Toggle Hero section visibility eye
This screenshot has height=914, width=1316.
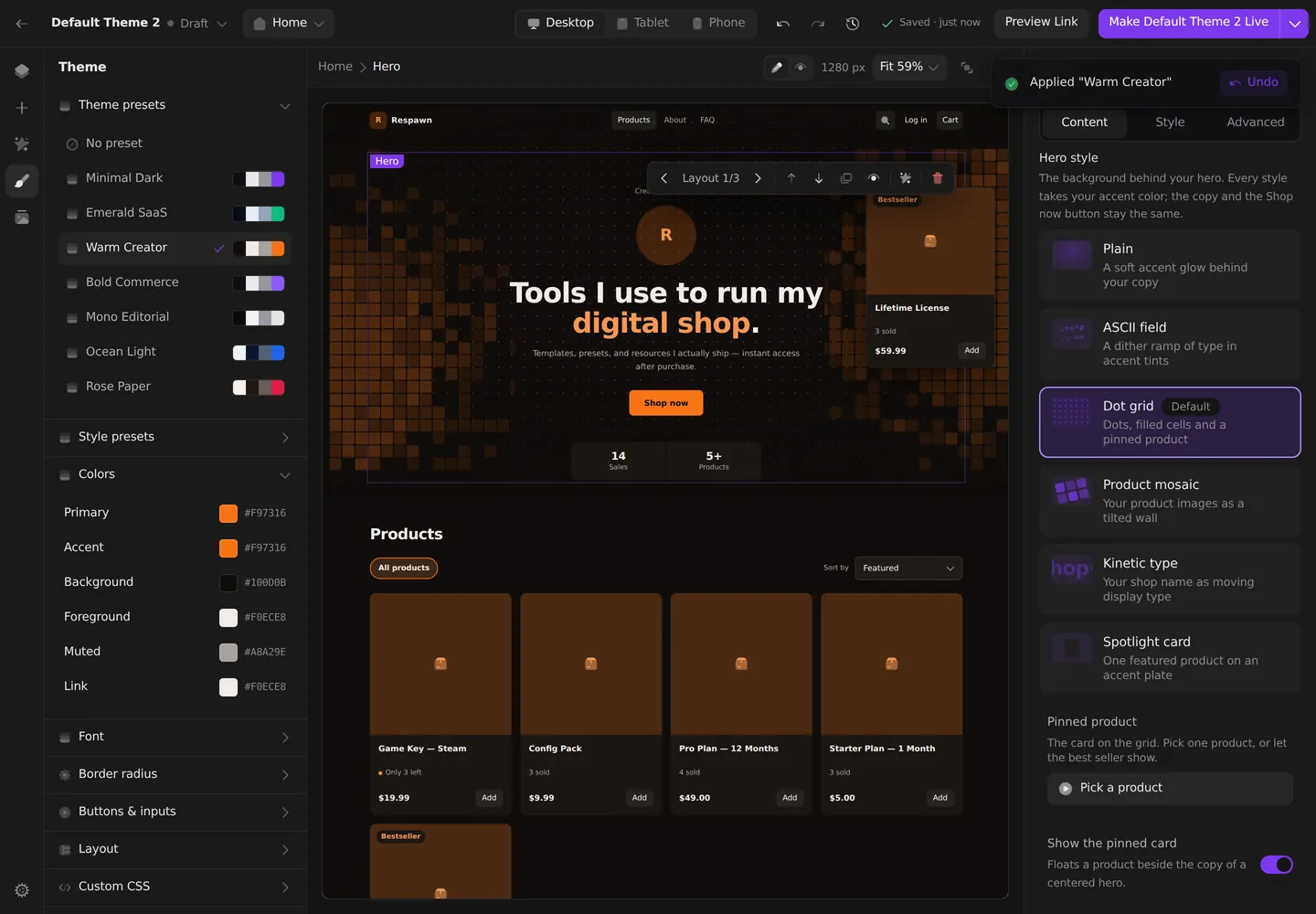tap(874, 178)
